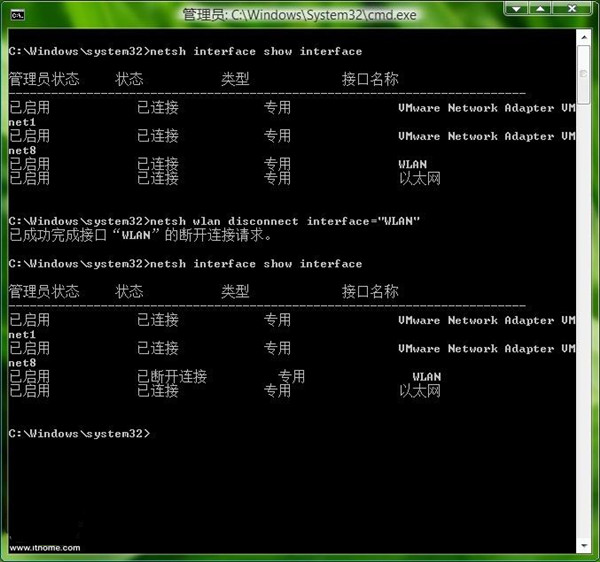Click the 类型 header in the first table
Image resolution: width=600 pixels, height=562 pixels.
tap(235, 79)
